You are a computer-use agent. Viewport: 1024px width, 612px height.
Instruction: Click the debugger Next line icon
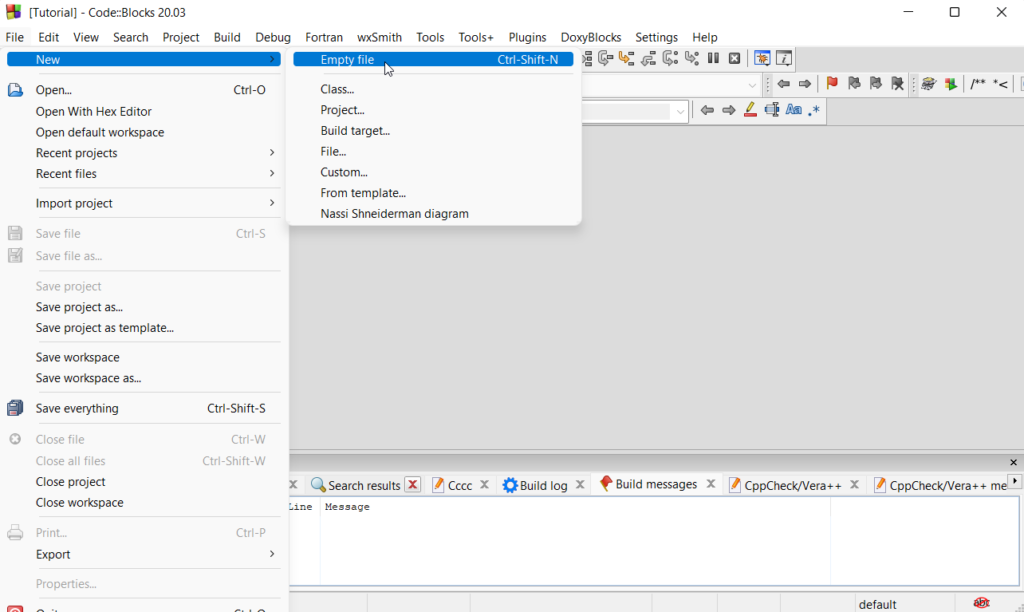click(605, 59)
